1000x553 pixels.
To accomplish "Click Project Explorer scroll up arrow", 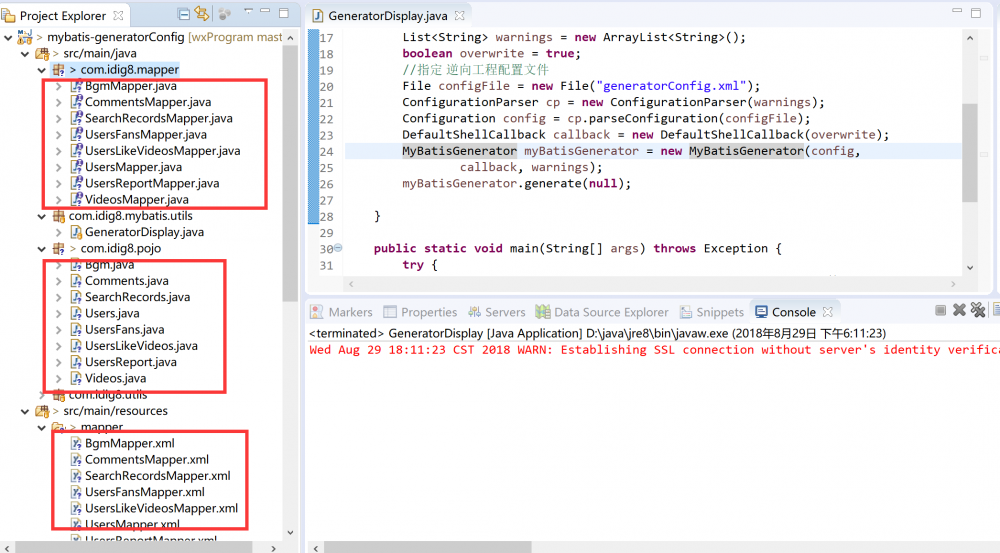I will (x=290, y=38).
